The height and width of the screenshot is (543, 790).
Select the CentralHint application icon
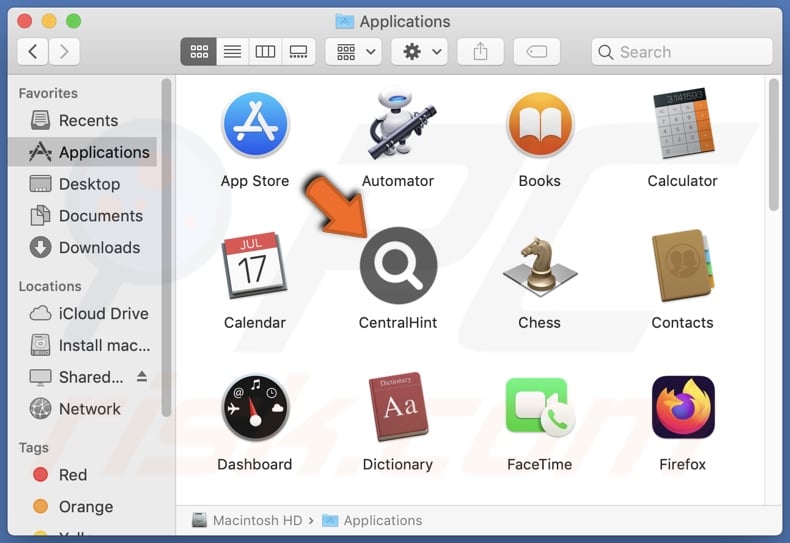point(398,265)
